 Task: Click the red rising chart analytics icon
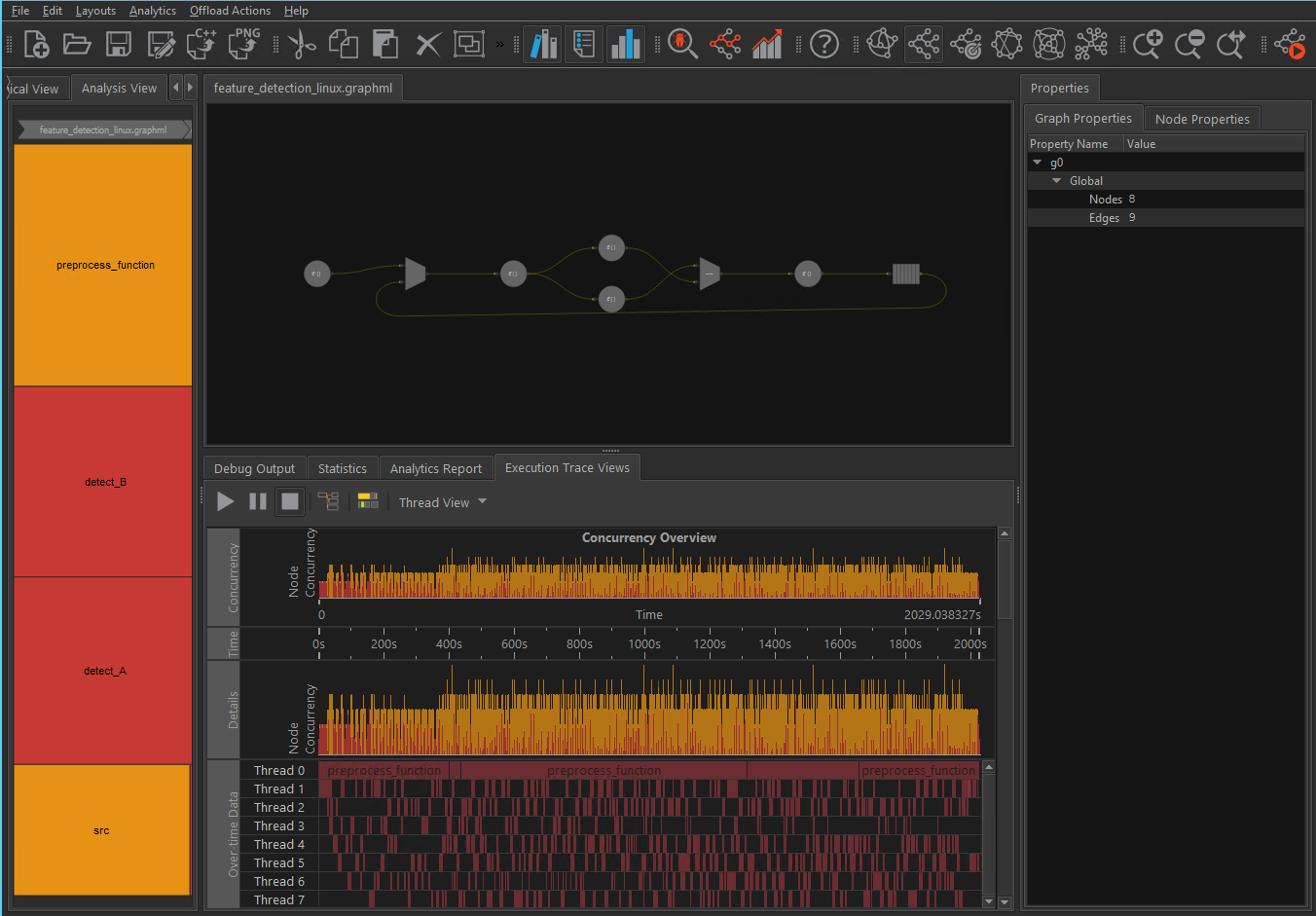(x=767, y=44)
